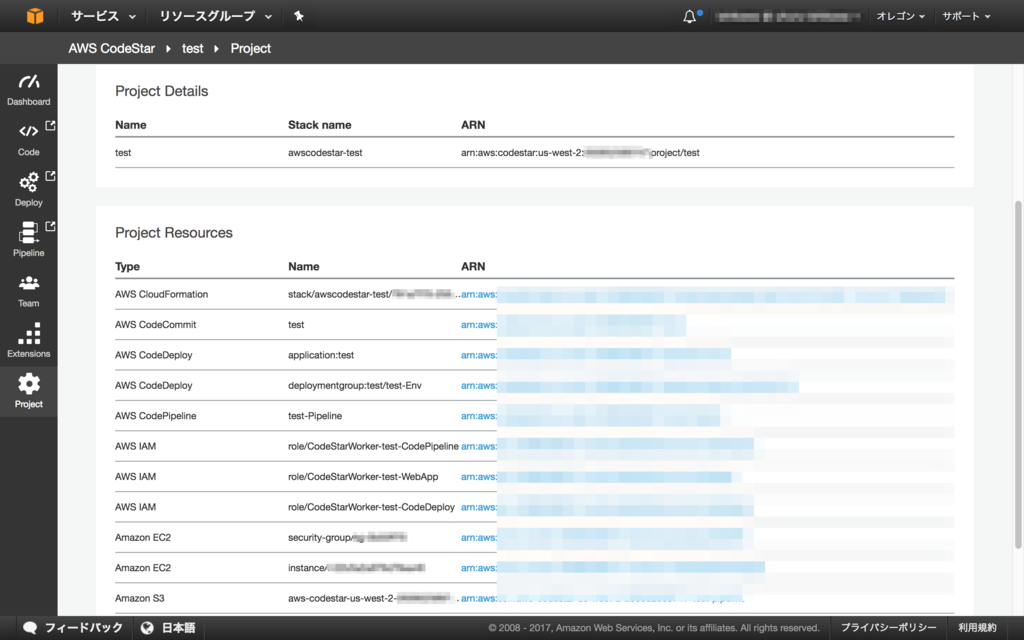Open the notifications bell icon
This screenshot has height=640, width=1024.
[x=690, y=16]
